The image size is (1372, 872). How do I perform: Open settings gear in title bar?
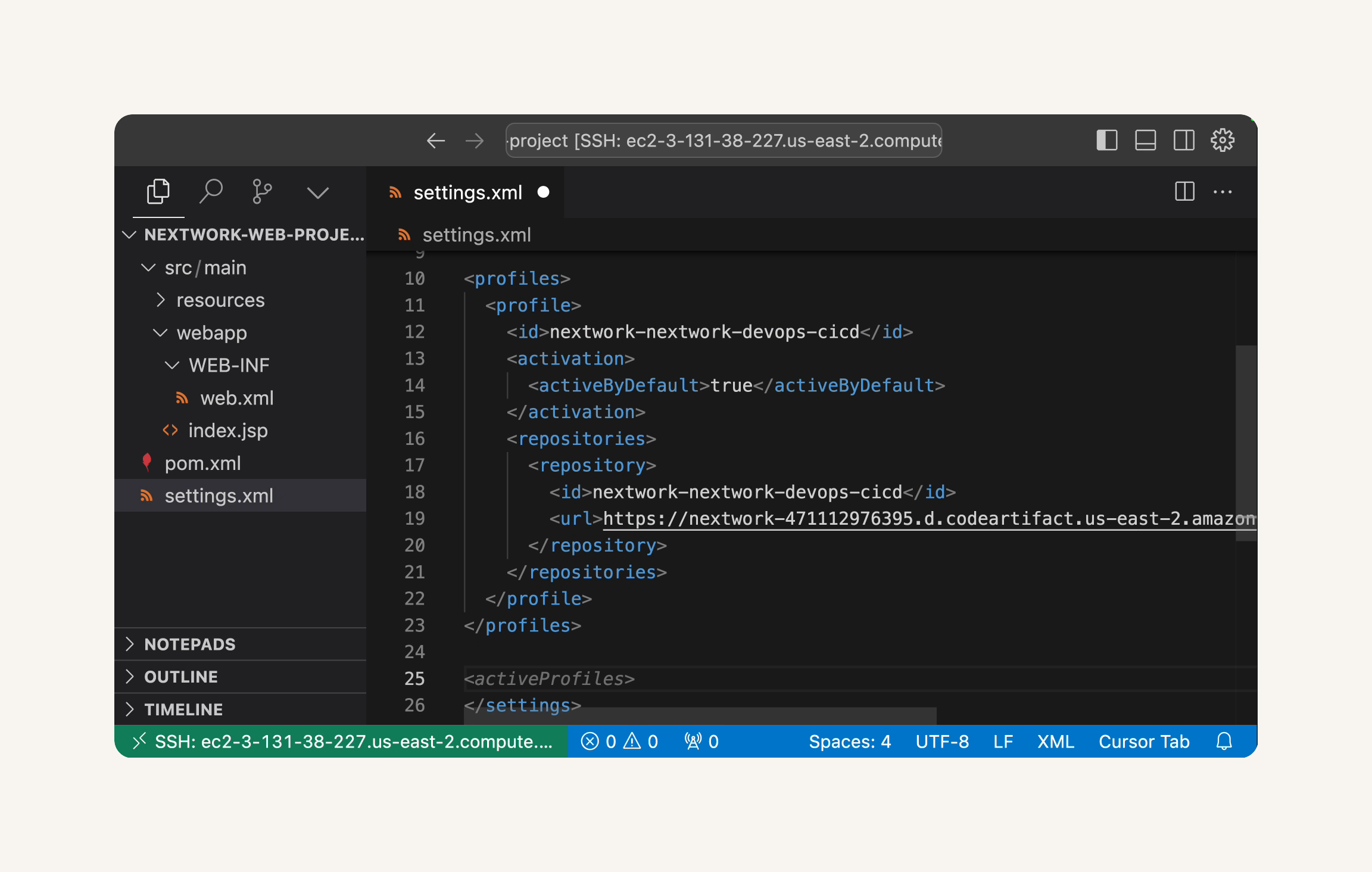[1222, 141]
